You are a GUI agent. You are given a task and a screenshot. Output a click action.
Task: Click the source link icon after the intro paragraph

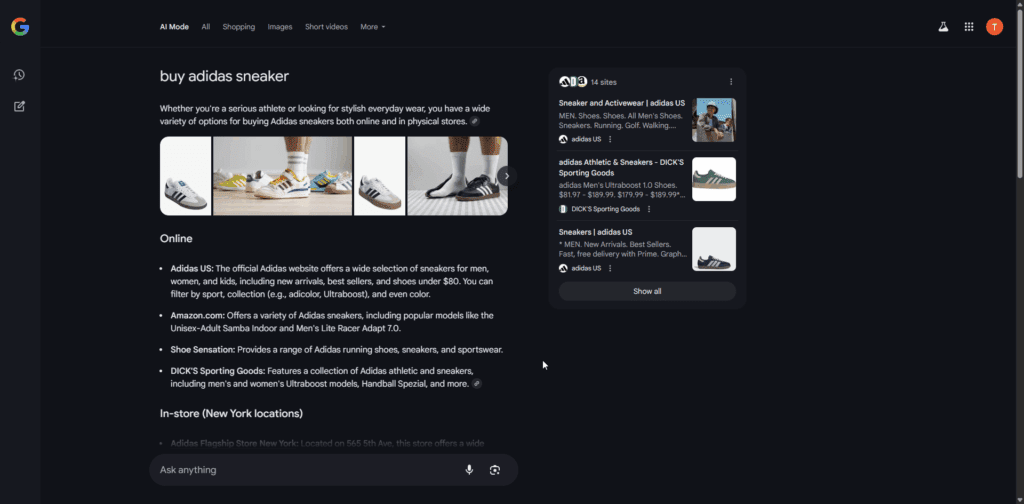click(475, 122)
